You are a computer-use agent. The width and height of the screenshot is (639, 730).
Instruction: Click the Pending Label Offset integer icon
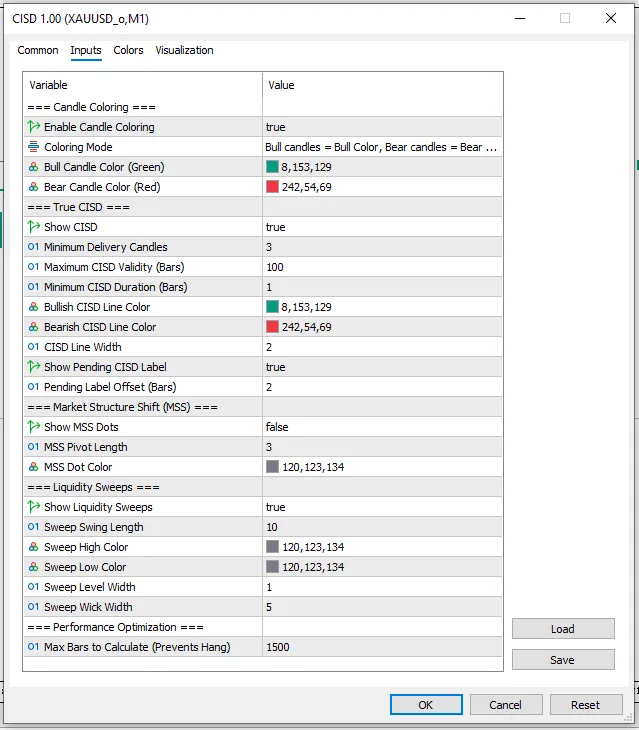(34, 387)
